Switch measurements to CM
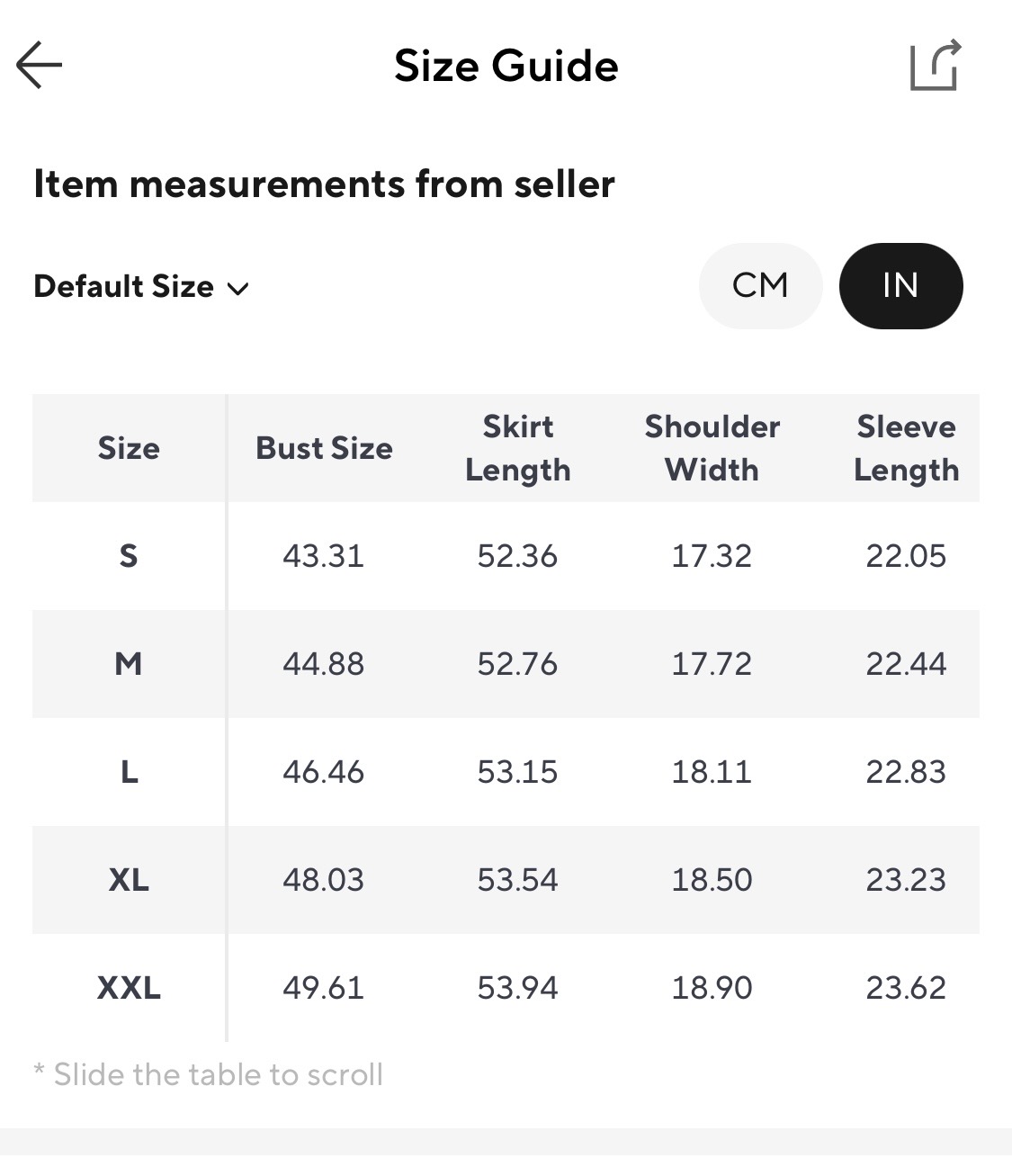 [x=760, y=286]
